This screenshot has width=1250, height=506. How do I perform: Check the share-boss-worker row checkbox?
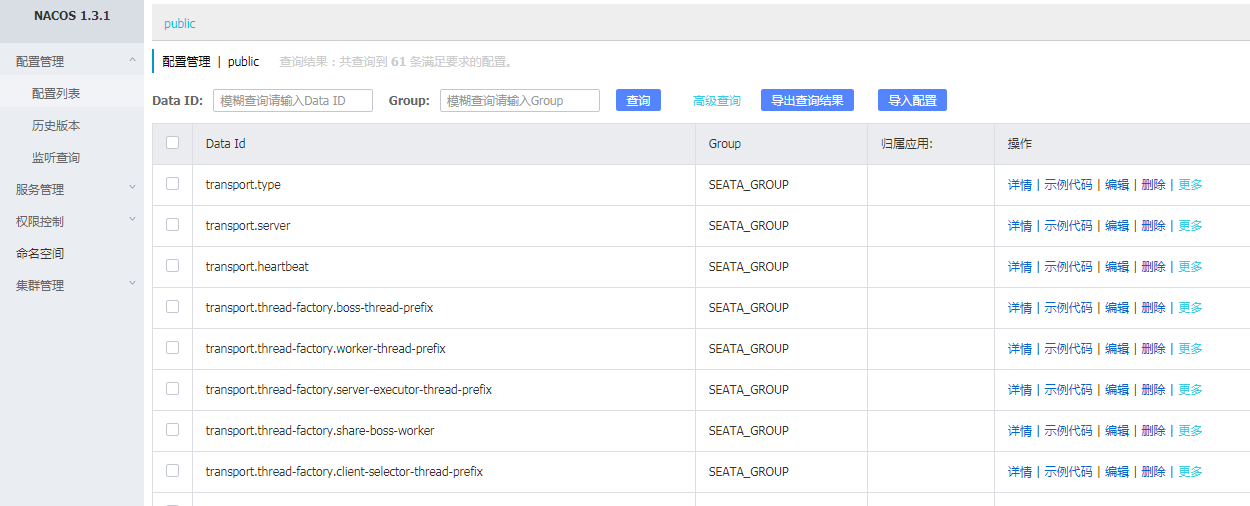[x=172, y=430]
